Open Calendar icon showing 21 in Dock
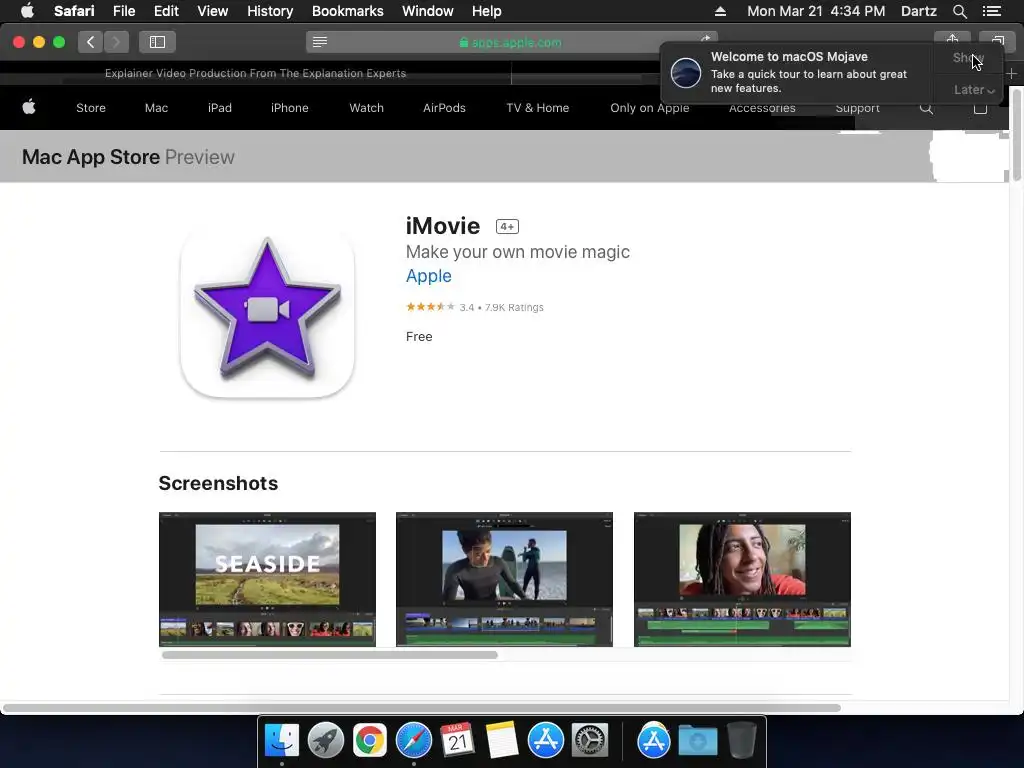 point(457,741)
